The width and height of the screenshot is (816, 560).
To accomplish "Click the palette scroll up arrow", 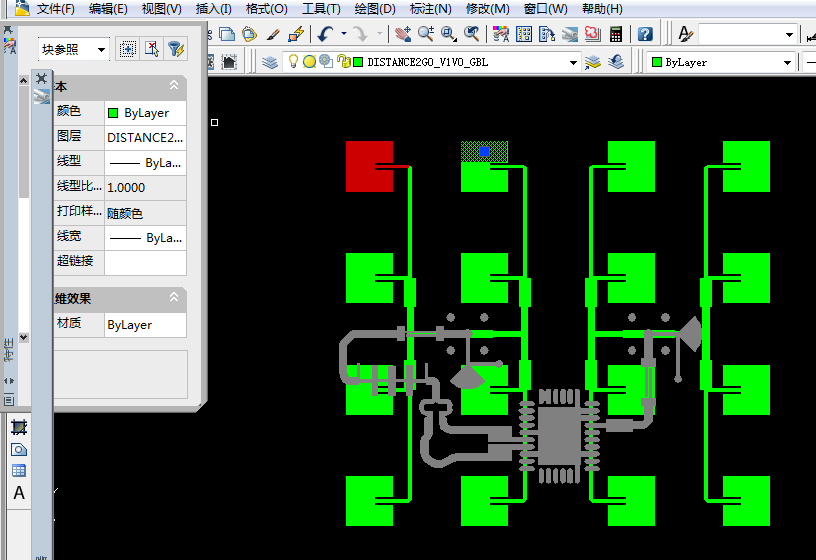I will [23, 80].
